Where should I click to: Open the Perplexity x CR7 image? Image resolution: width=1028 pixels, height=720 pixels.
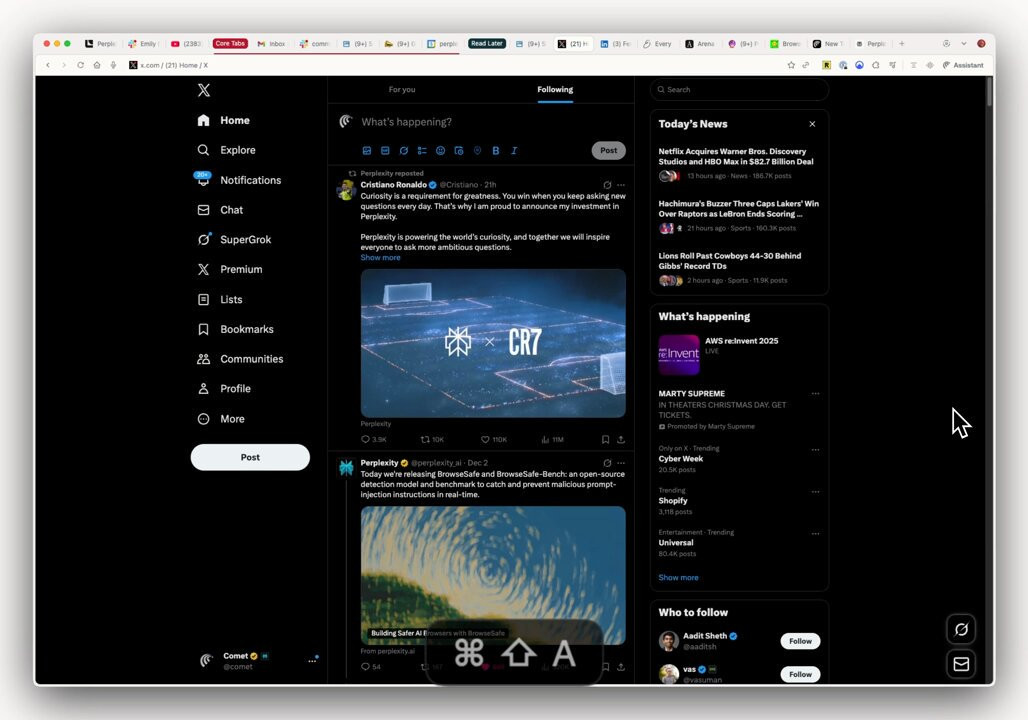tap(493, 343)
